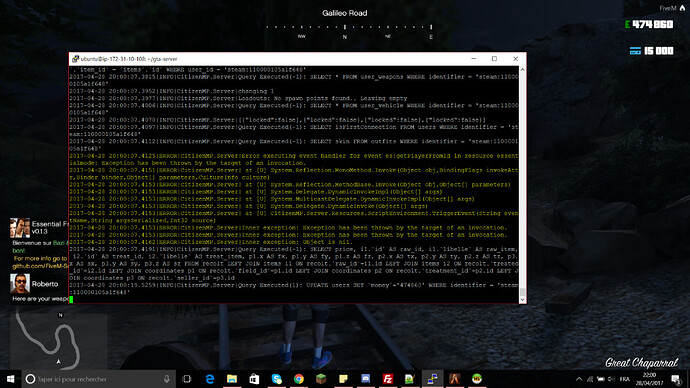Click the Galileo Road street label
The width and height of the screenshot is (690, 388).
345,13
